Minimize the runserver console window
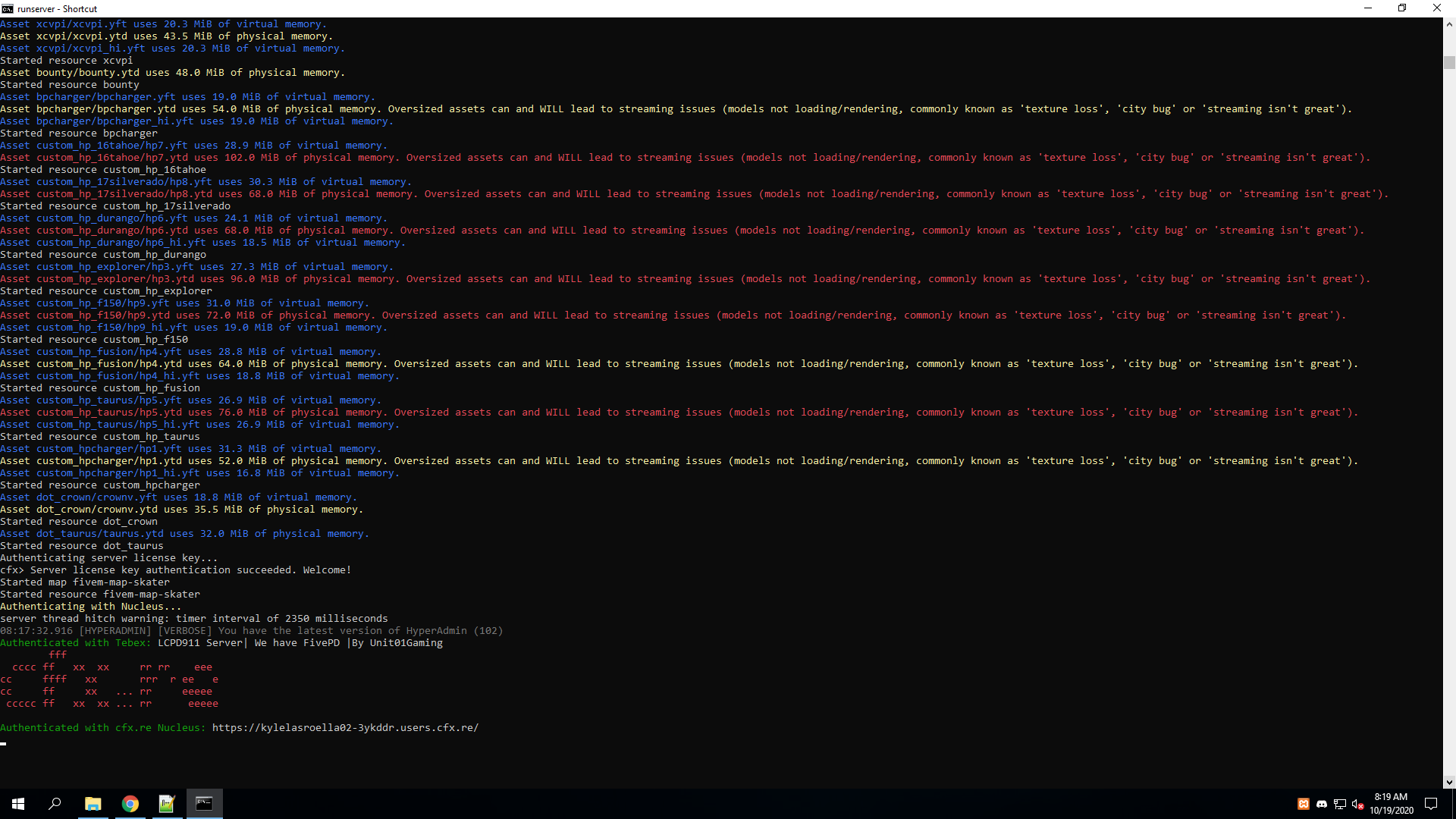 [x=1368, y=8]
